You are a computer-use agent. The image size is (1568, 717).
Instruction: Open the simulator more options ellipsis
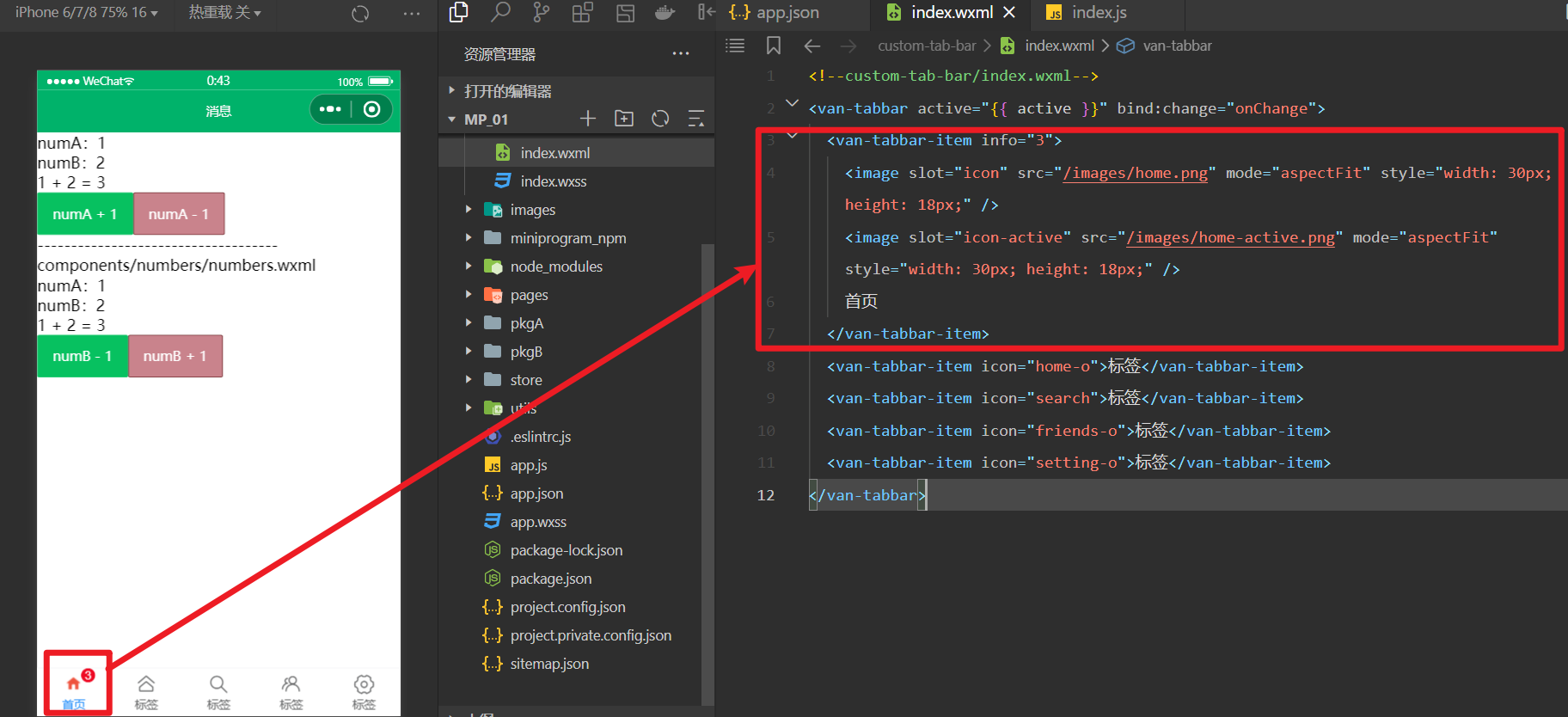(x=412, y=13)
